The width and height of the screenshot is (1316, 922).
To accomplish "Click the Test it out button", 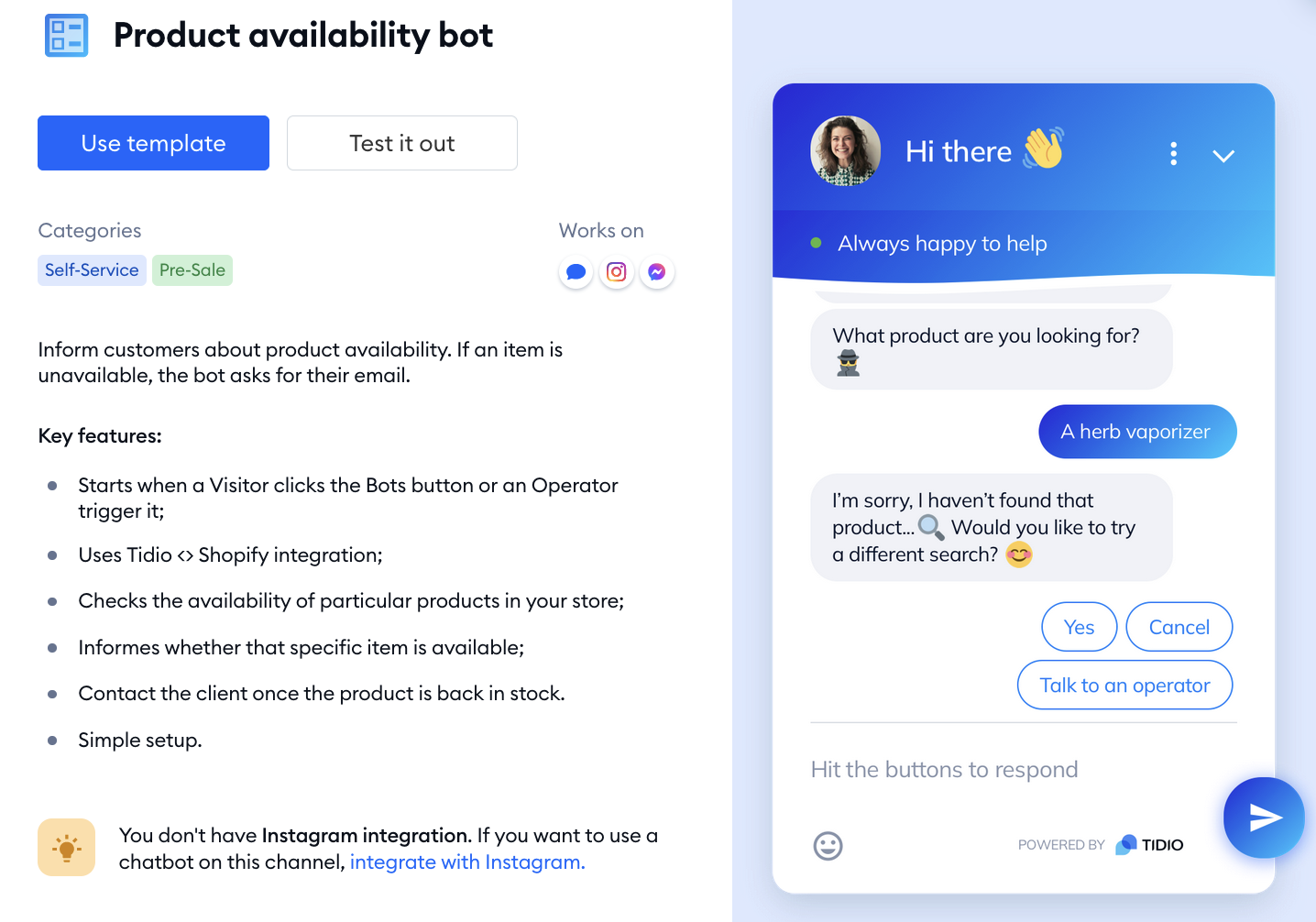I will pyautogui.click(x=402, y=143).
